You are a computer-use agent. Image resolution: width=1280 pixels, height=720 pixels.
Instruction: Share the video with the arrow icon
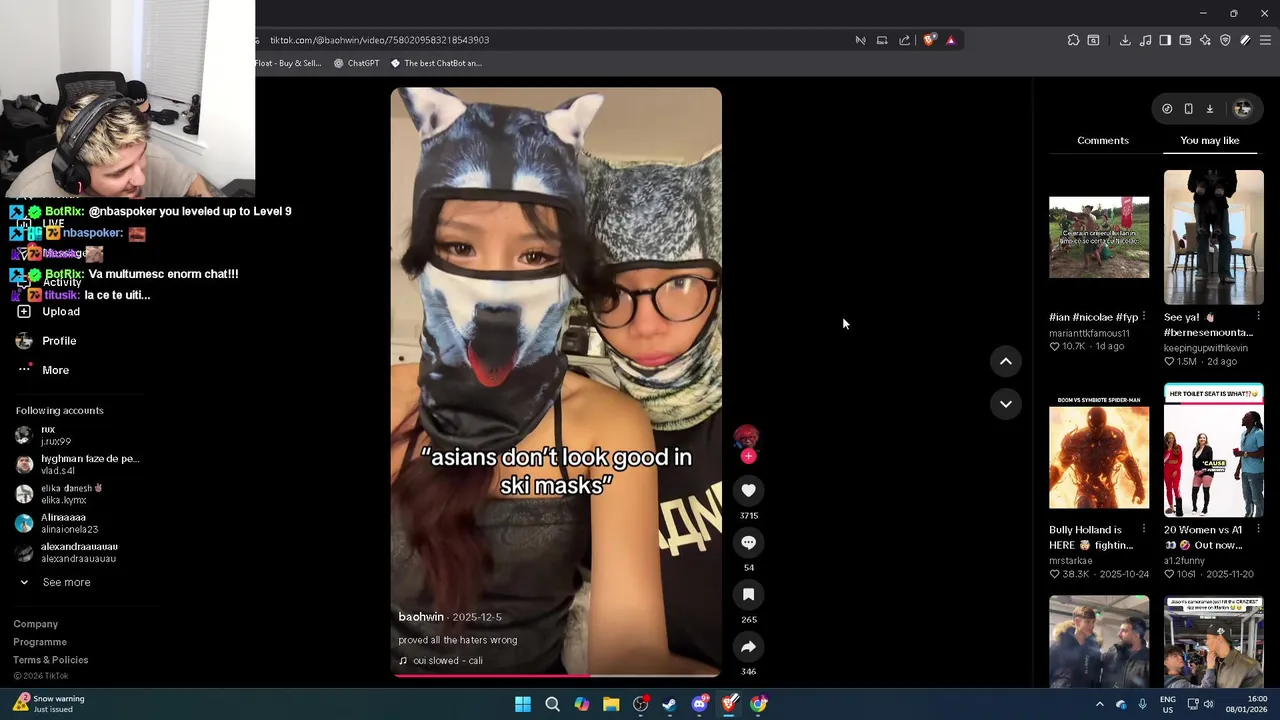tap(748, 646)
